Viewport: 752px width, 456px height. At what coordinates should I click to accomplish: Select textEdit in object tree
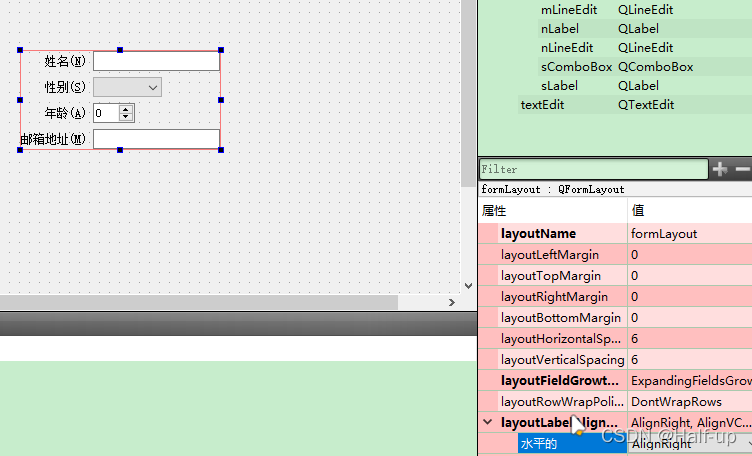[542, 105]
